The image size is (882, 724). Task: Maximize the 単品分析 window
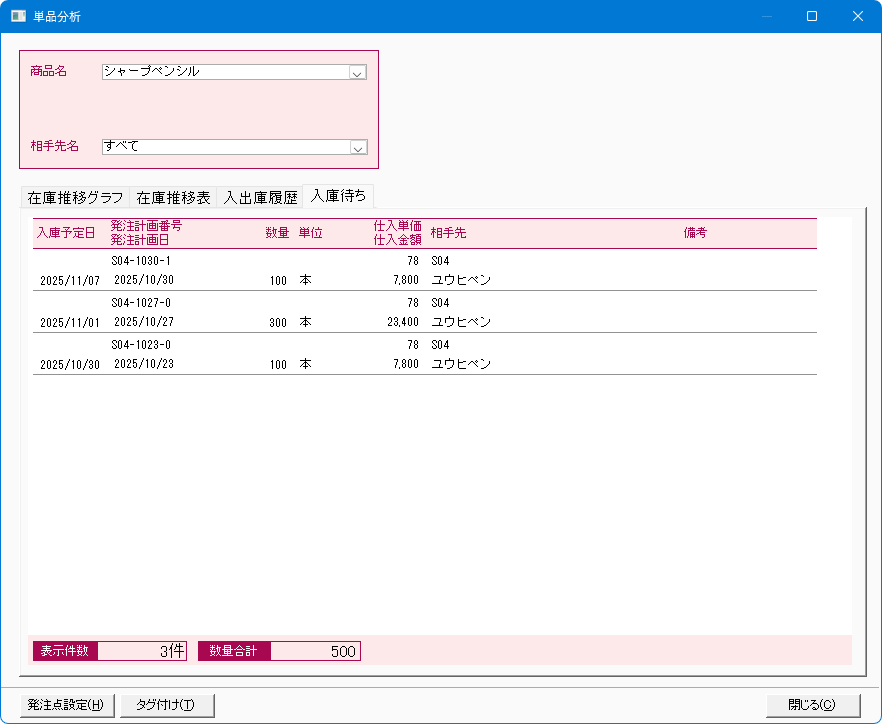pyautogui.click(x=812, y=16)
